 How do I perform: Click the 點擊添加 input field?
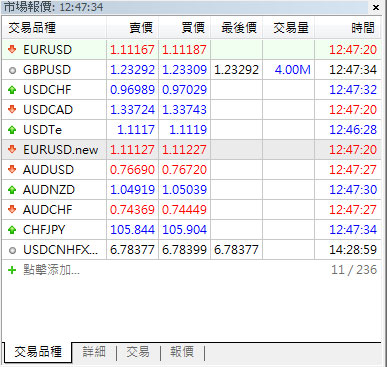tap(51, 270)
